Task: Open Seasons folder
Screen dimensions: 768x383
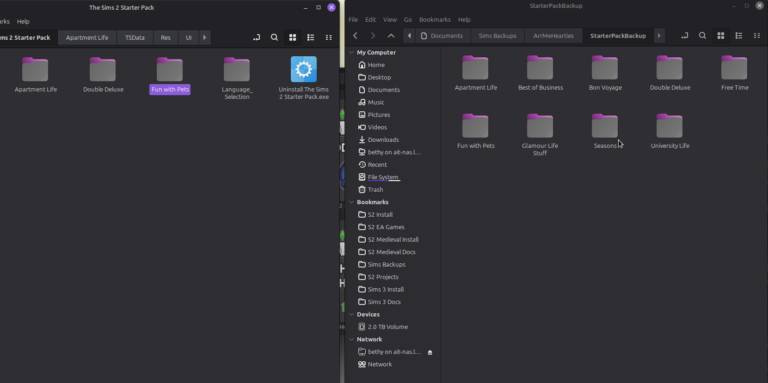Action: point(605,126)
